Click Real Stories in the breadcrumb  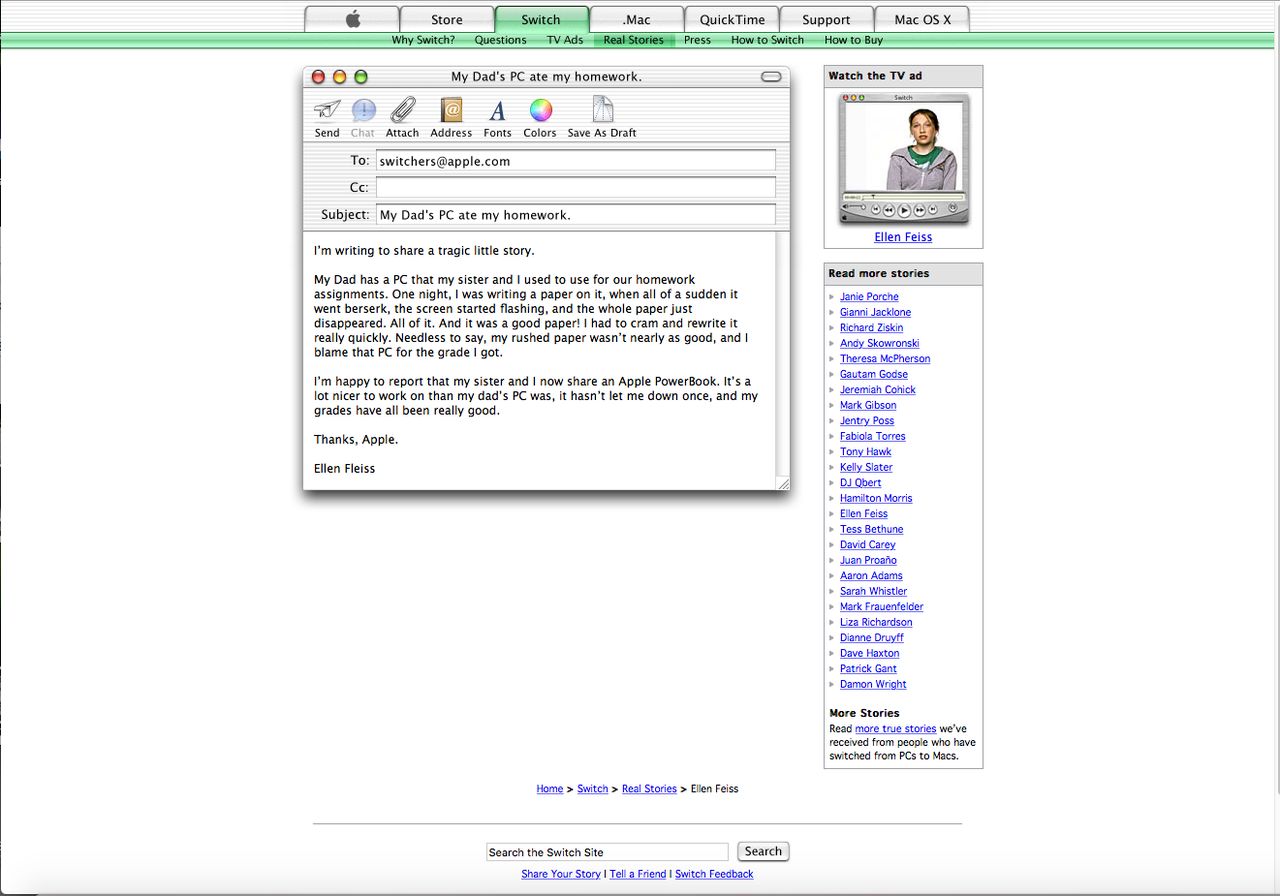(x=649, y=789)
